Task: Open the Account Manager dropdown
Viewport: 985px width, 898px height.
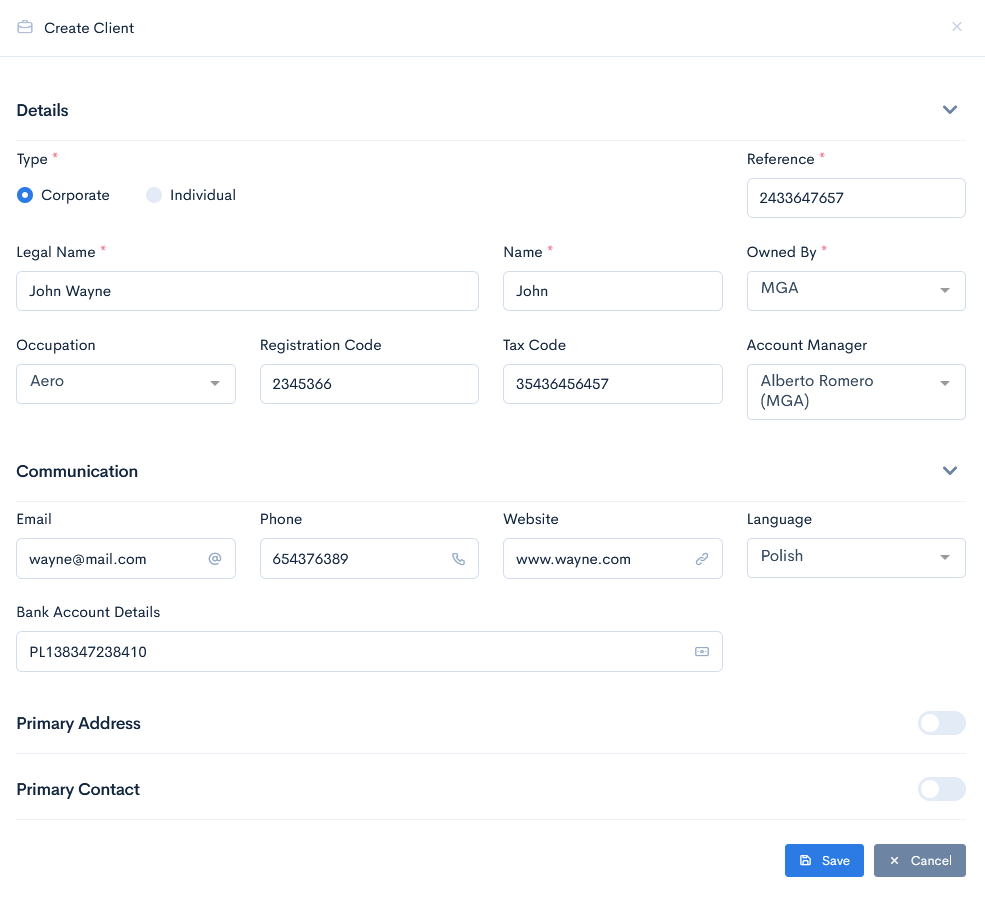Action: [x=944, y=383]
